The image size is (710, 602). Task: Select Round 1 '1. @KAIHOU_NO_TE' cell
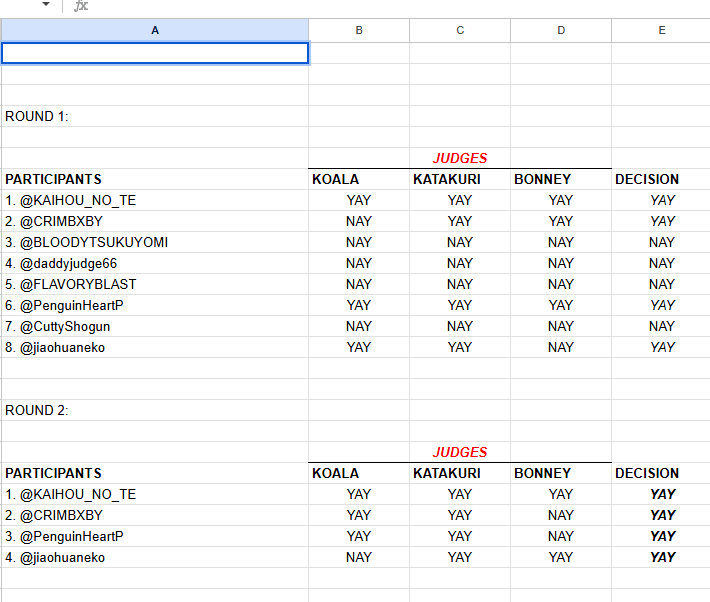(x=155, y=200)
